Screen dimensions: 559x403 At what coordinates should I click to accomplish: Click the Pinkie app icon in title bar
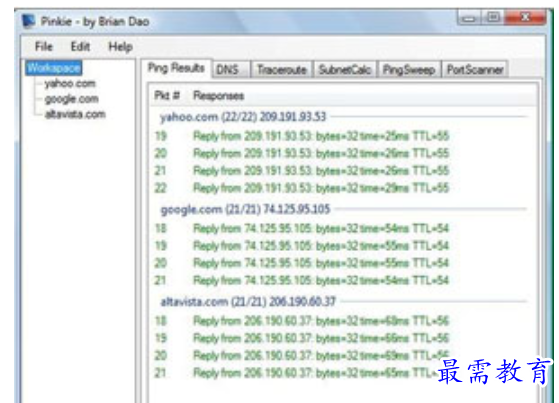pyautogui.click(x=29, y=21)
